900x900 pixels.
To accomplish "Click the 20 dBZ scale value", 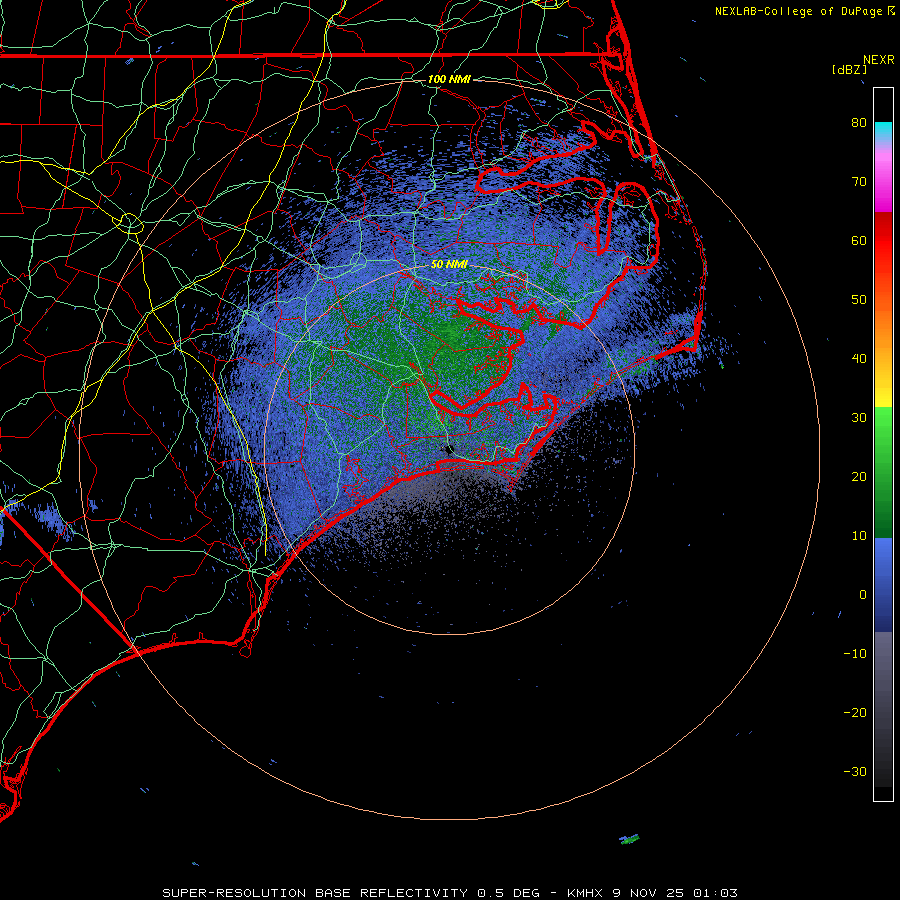I will 859,476.
